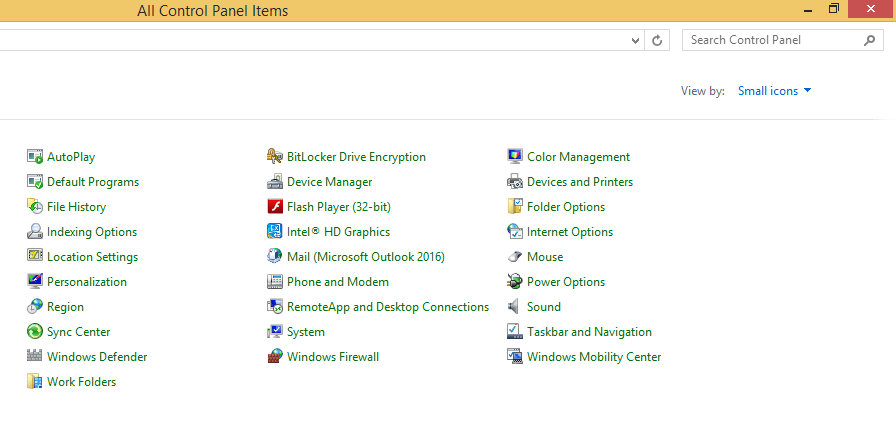
Task: Open the Sound speaker icon
Action: click(515, 306)
